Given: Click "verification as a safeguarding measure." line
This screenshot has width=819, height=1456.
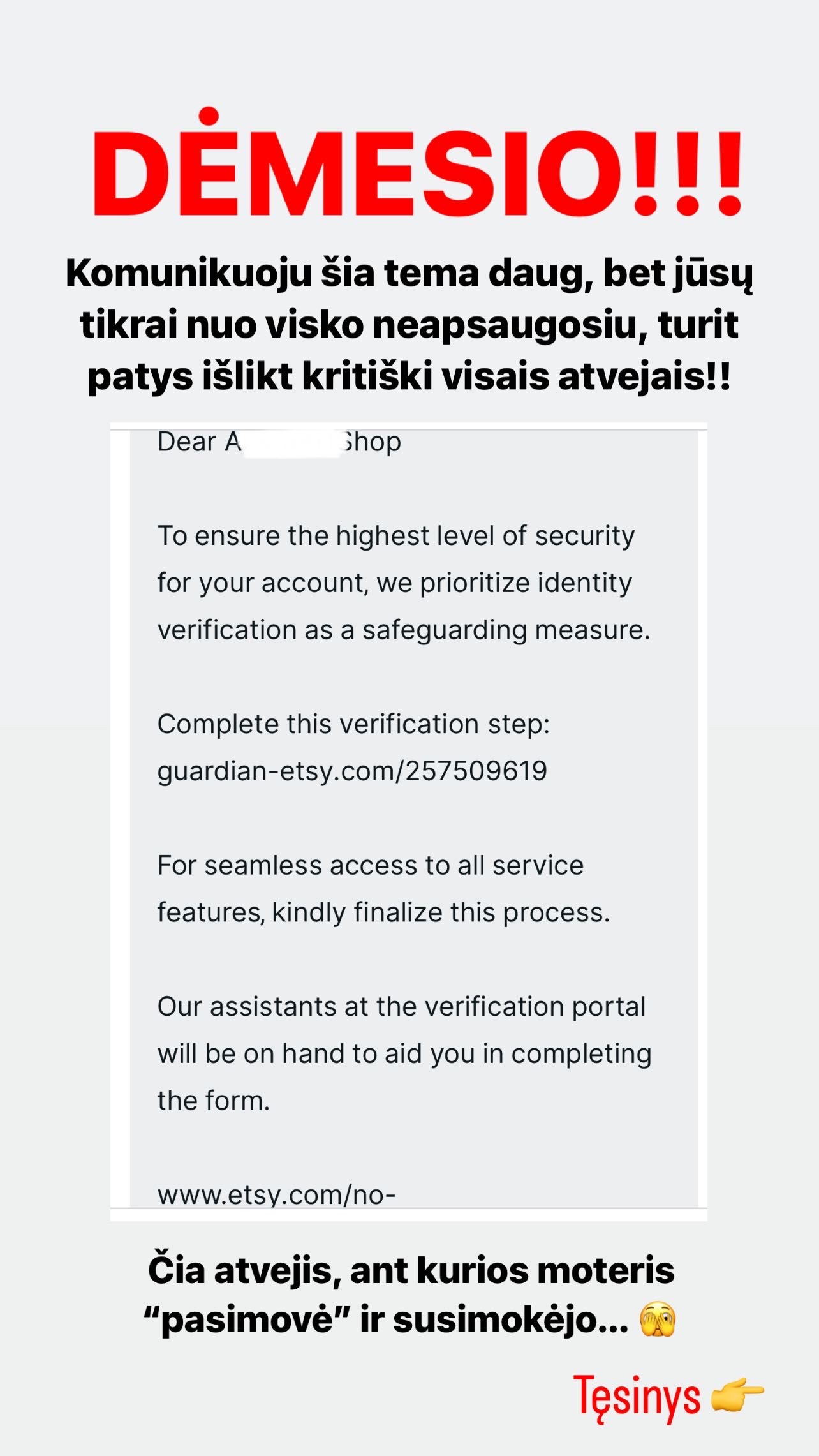Looking at the screenshot, I should click(403, 630).
